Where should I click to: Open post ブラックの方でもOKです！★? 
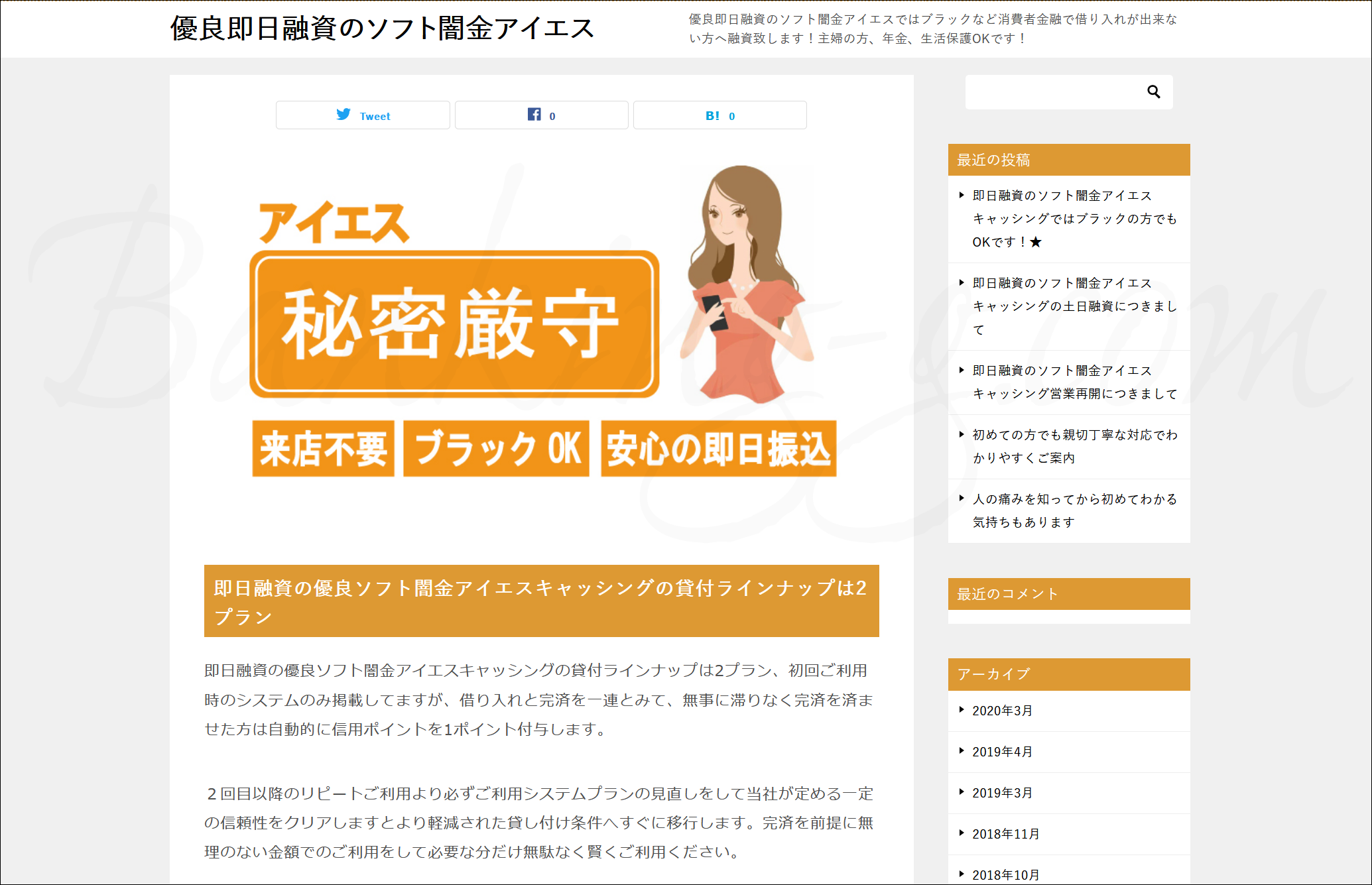1074,219
